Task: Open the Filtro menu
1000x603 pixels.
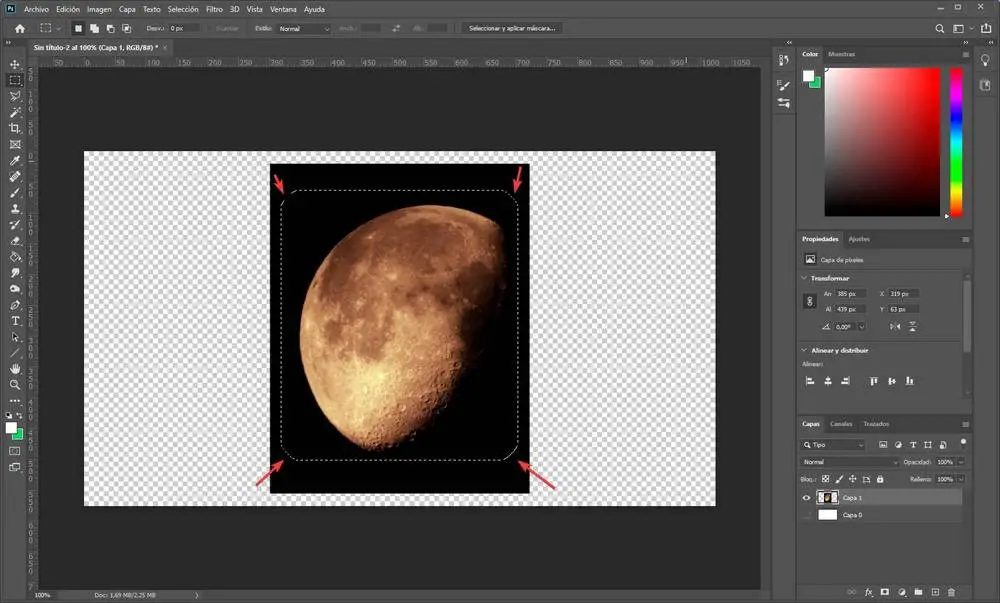Action: (214, 9)
